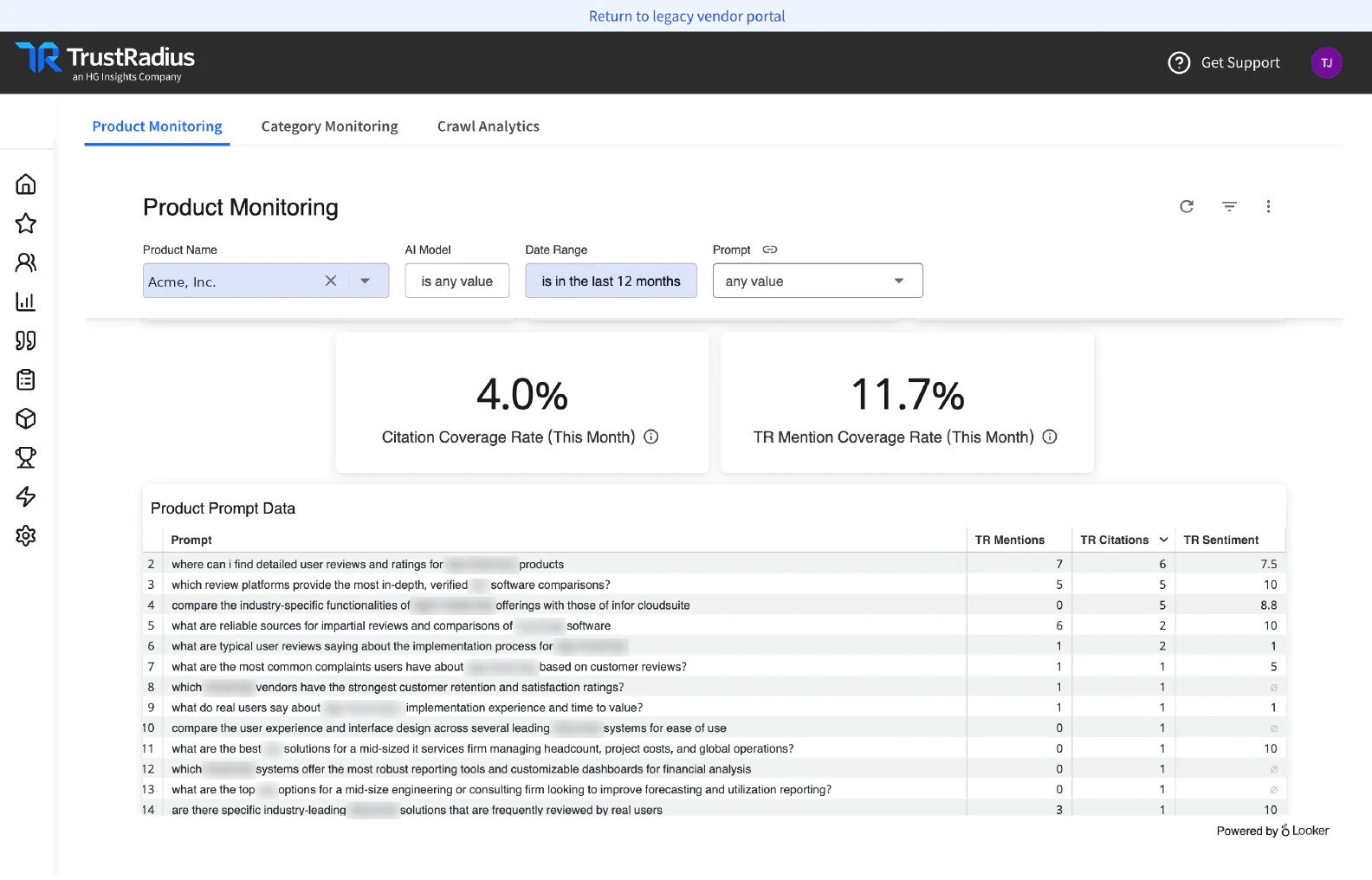Click the Get Support button

click(x=1224, y=62)
